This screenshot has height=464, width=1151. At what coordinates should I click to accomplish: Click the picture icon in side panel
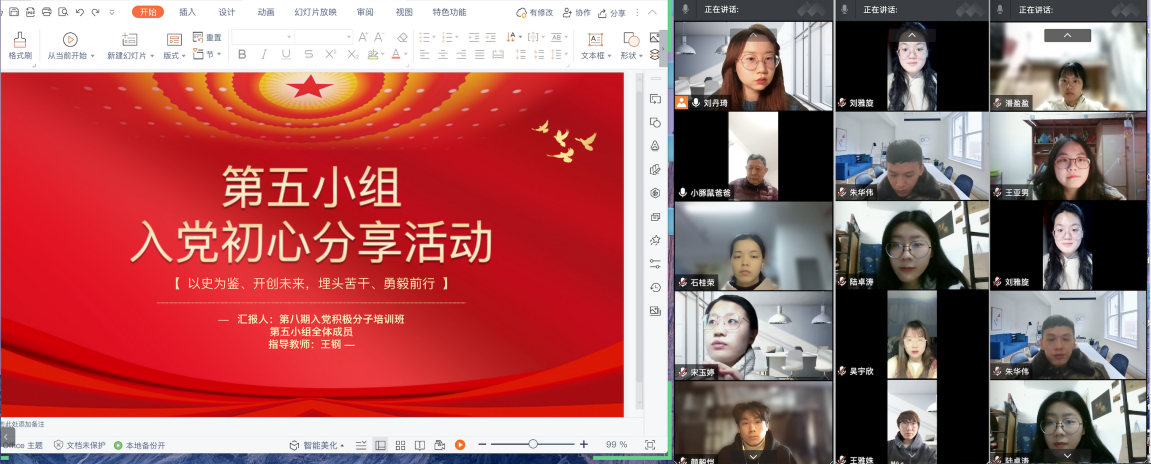(656, 311)
